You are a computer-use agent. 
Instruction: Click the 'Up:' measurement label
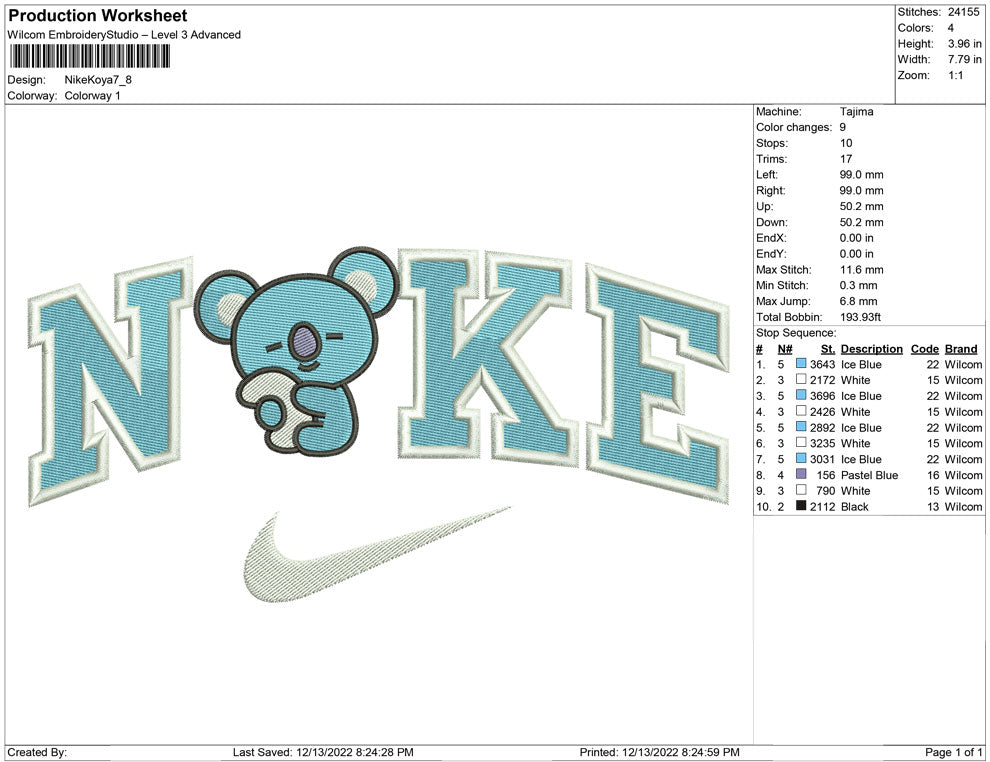pos(764,206)
